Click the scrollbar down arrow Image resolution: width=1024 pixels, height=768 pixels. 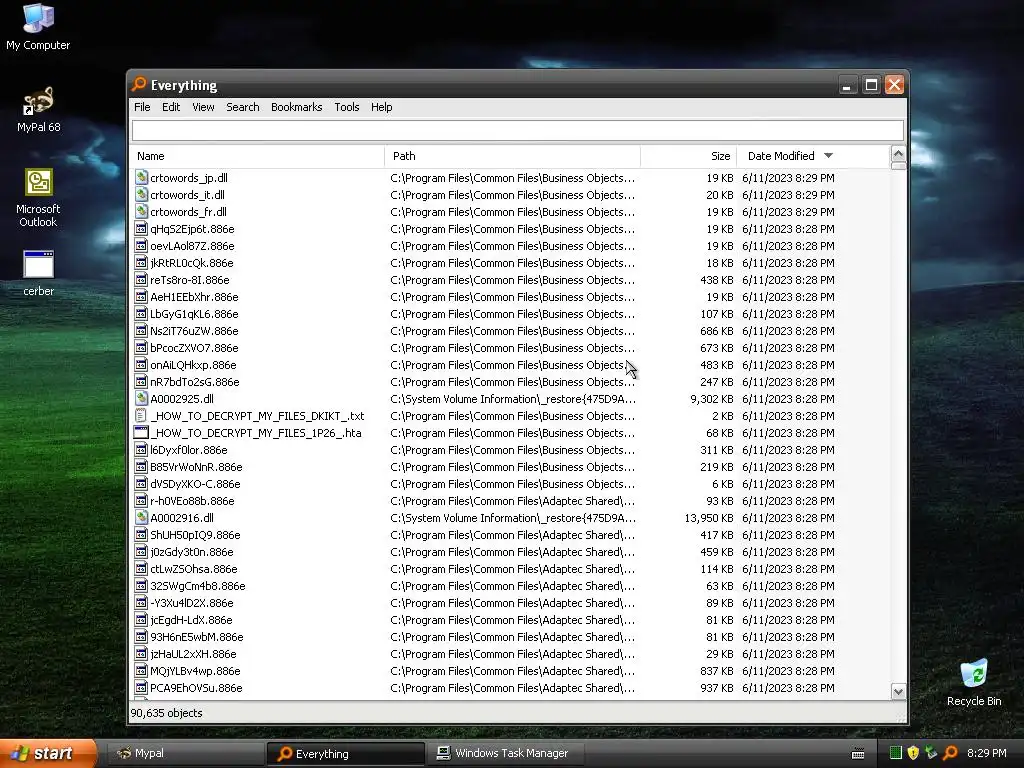pos(898,692)
